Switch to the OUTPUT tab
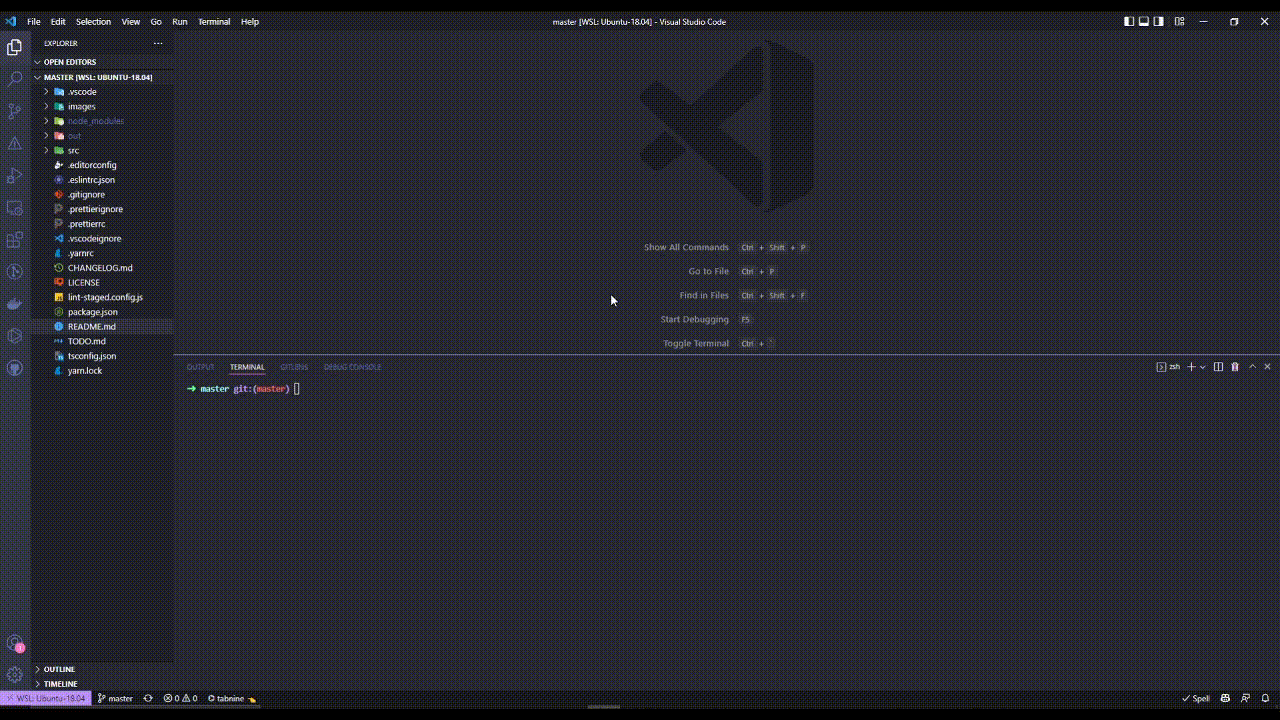Screen dimensions: 1280x720 click(x=200, y=366)
